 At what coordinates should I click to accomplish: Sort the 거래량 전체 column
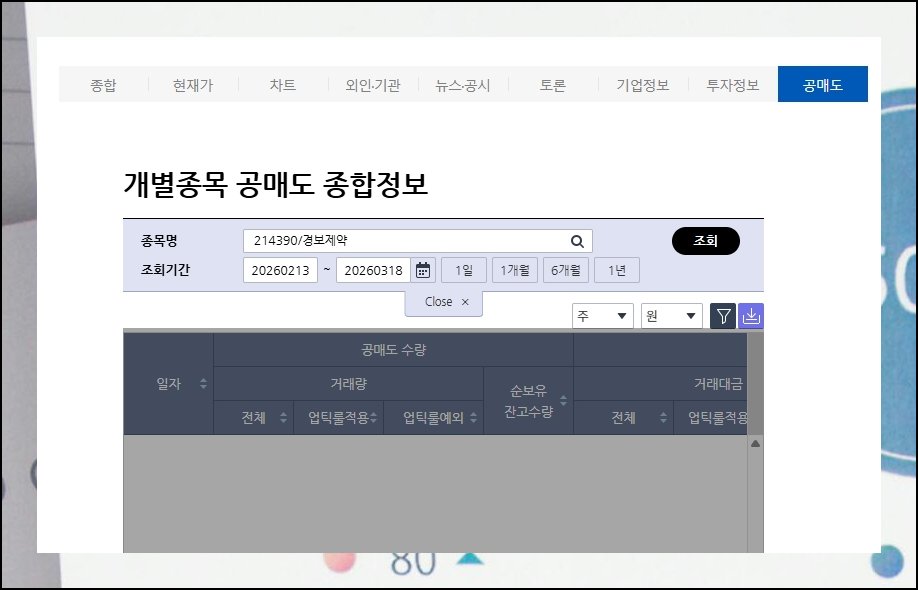tap(283, 418)
